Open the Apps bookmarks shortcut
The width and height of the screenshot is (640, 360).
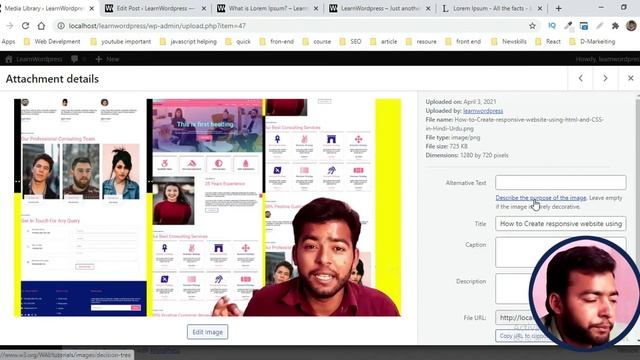tap(8, 42)
